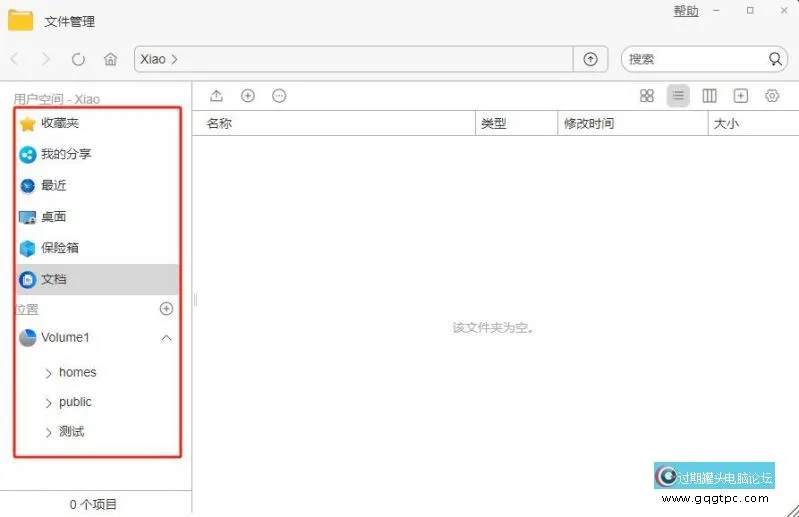Expand the public folder
The image size is (799, 517).
tap(48, 403)
